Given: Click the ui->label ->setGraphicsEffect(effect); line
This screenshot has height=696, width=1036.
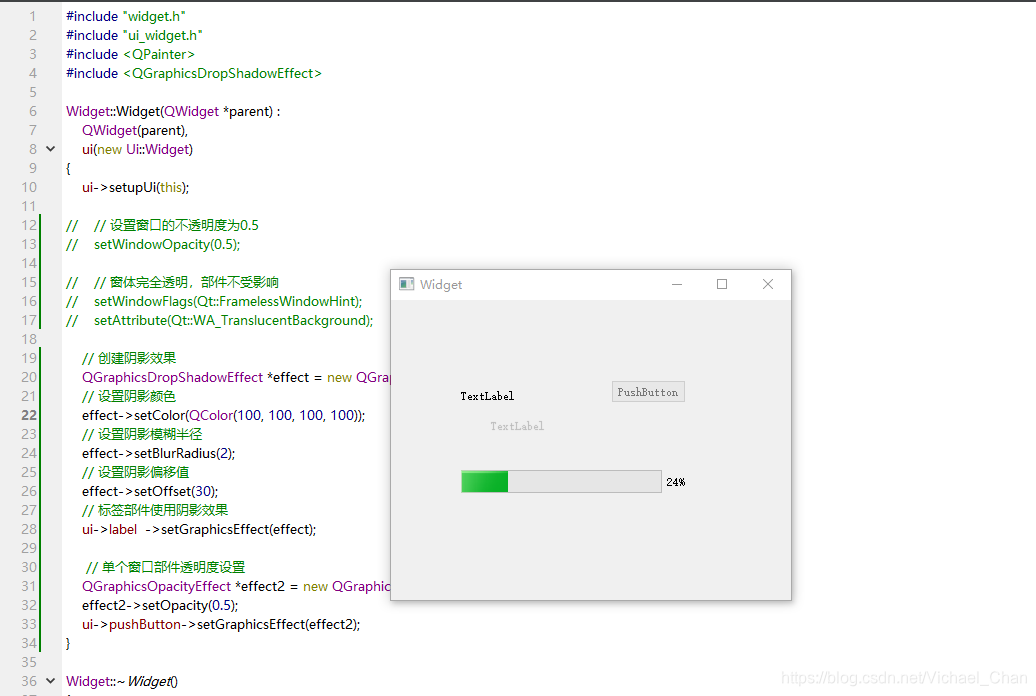Looking at the screenshot, I should [x=199, y=529].
